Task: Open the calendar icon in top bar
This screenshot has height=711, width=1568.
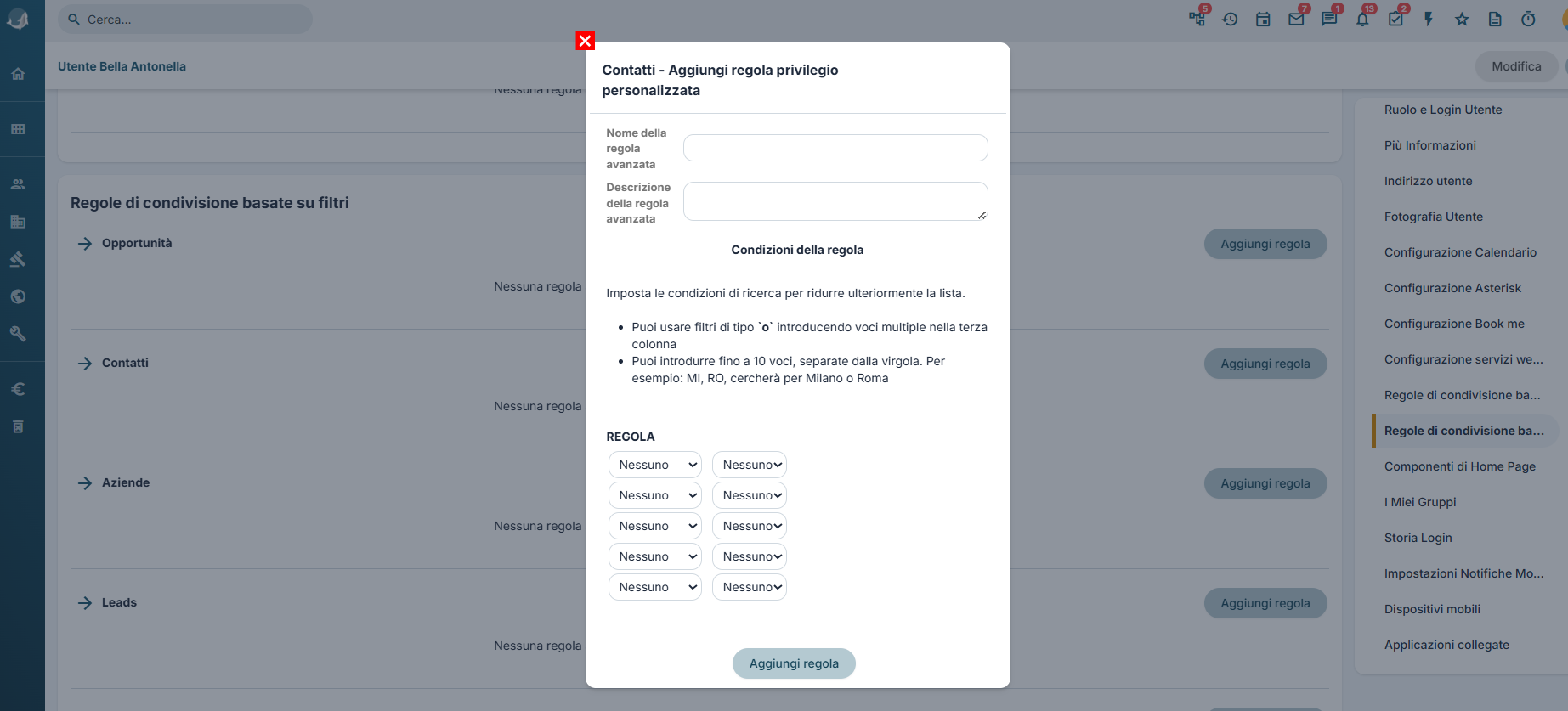Action: click(1263, 20)
